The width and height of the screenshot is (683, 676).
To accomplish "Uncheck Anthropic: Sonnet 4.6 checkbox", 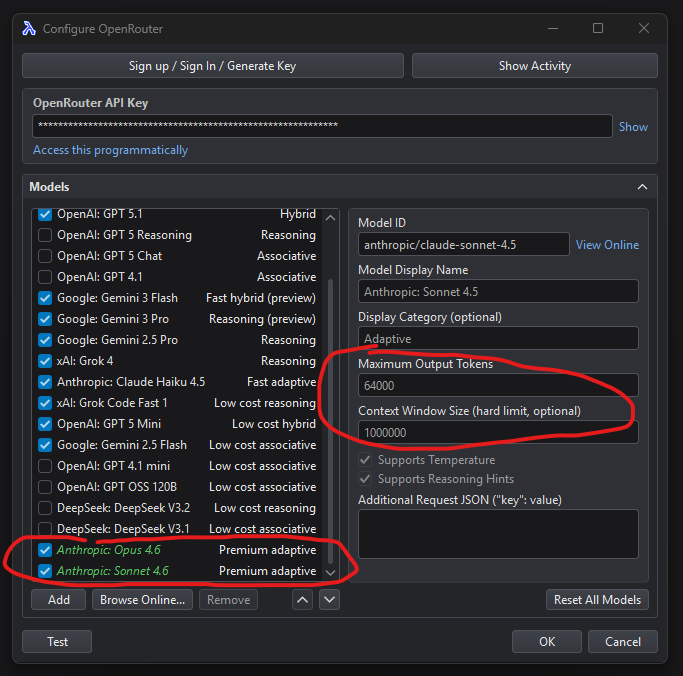I will point(45,571).
